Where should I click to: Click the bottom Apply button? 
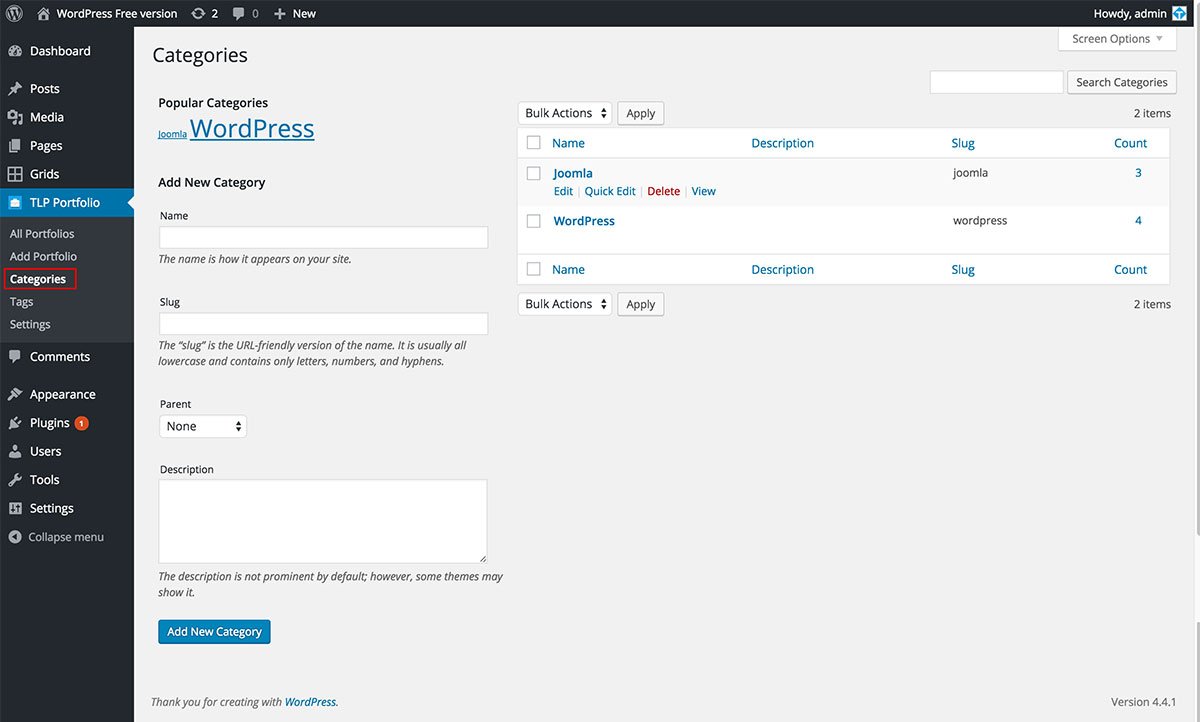641,304
